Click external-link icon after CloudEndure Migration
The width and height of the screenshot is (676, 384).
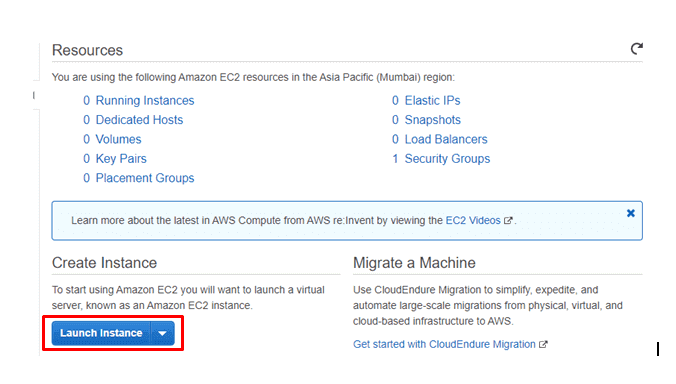coord(543,344)
